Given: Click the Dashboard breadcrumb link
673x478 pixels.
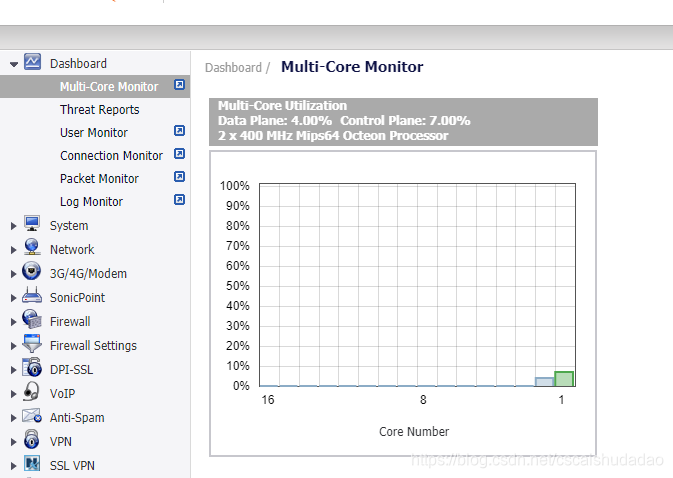Looking at the screenshot, I should pos(233,68).
